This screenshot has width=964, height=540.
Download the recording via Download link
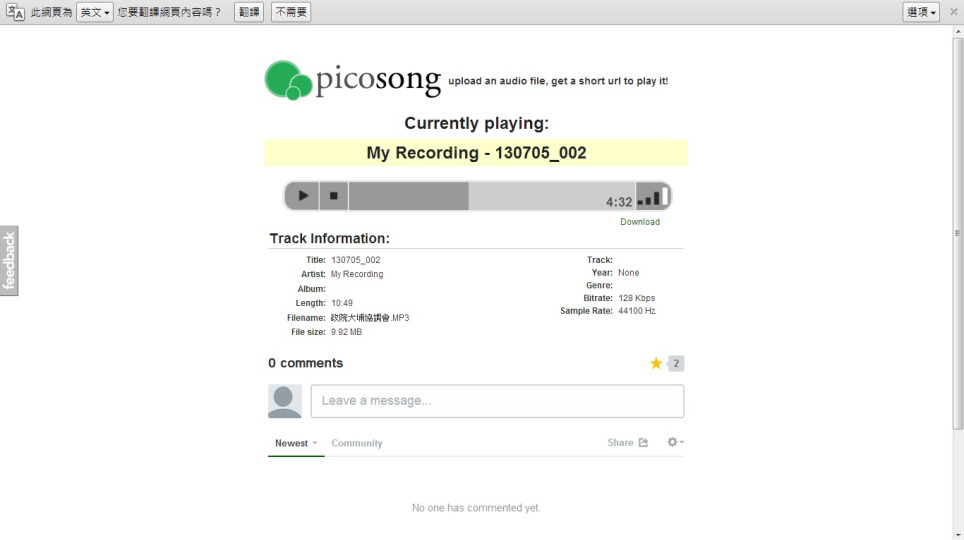(x=640, y=222)
